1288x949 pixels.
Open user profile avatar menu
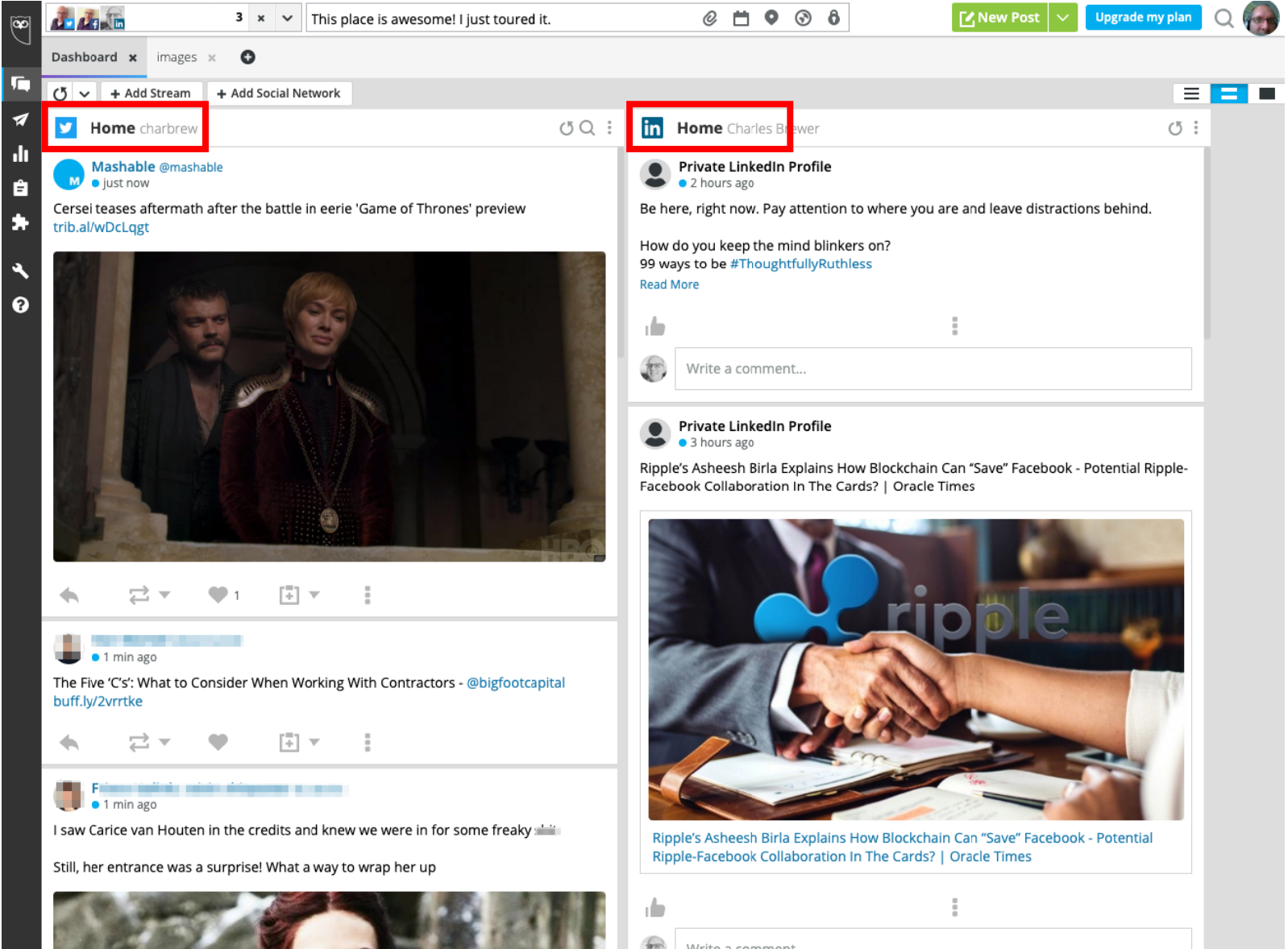(x=1261, y=18)
